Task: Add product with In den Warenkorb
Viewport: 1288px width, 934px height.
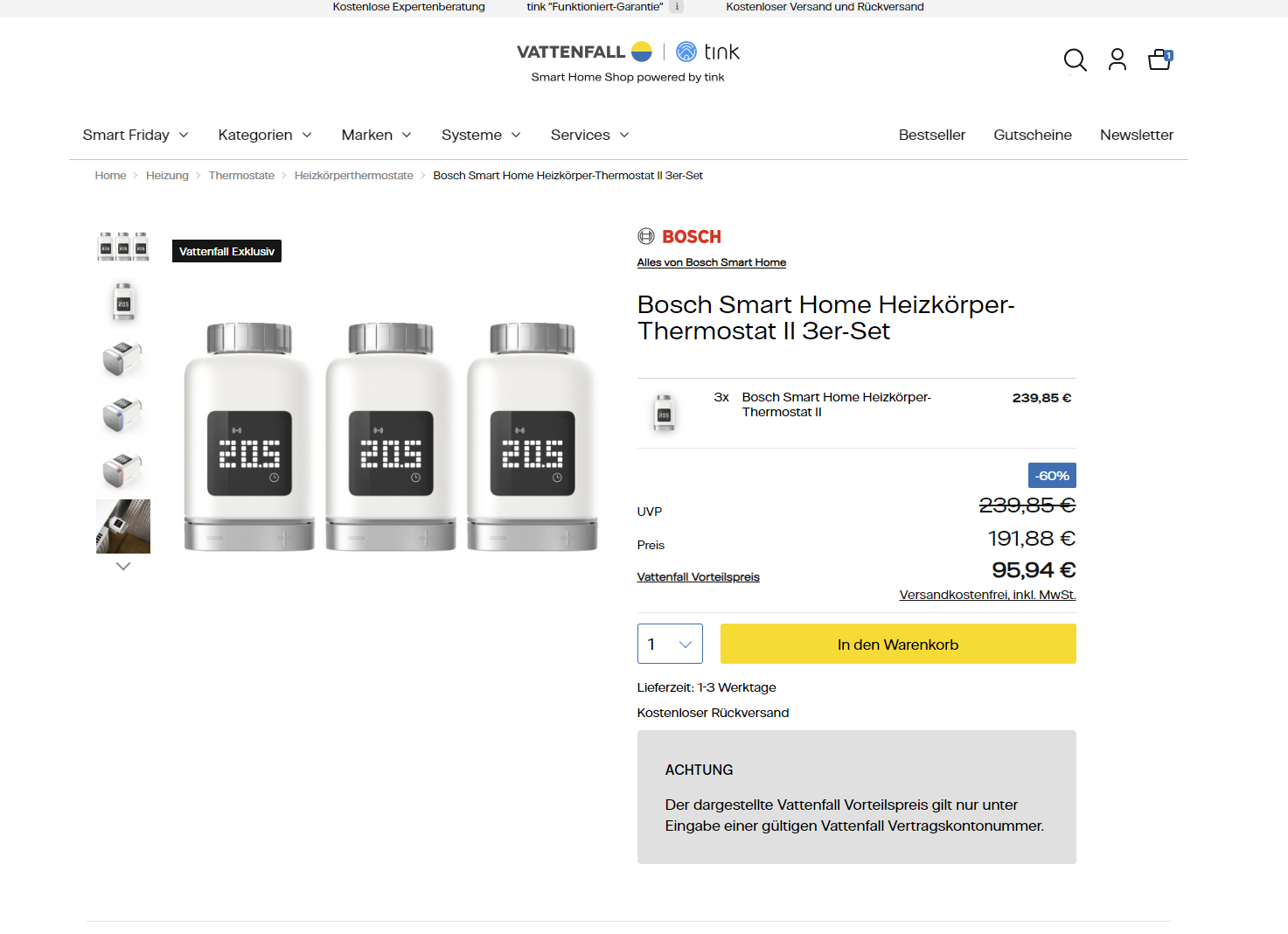Action: coord(898,644)
